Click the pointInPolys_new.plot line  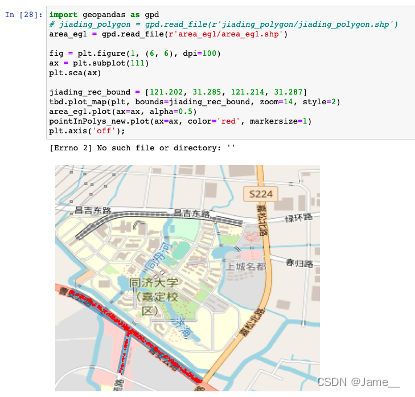[180, 121]
